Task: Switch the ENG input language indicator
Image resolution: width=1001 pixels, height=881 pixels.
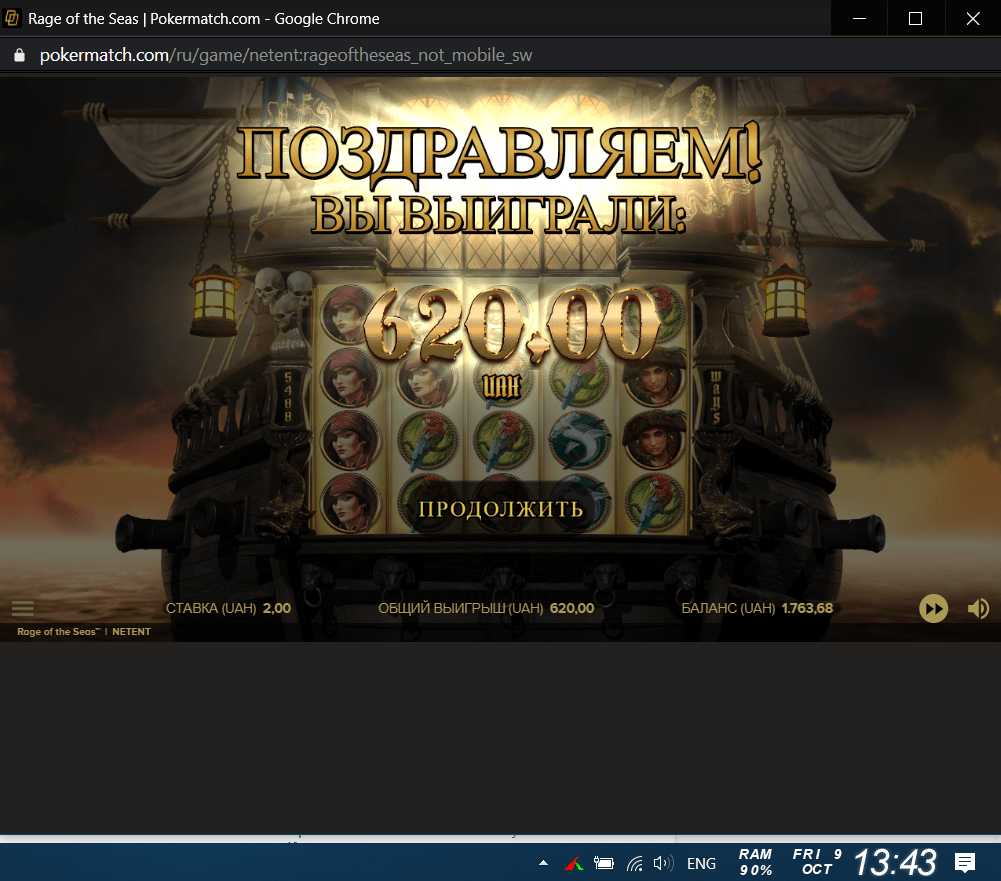Action: pos(701,864)
